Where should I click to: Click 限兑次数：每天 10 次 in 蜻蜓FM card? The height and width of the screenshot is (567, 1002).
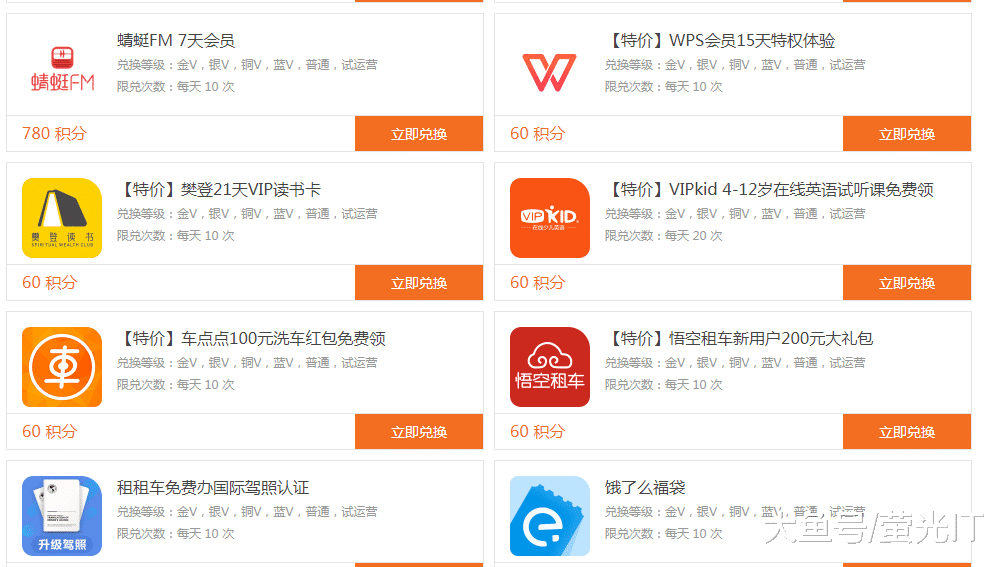point(176,87)
